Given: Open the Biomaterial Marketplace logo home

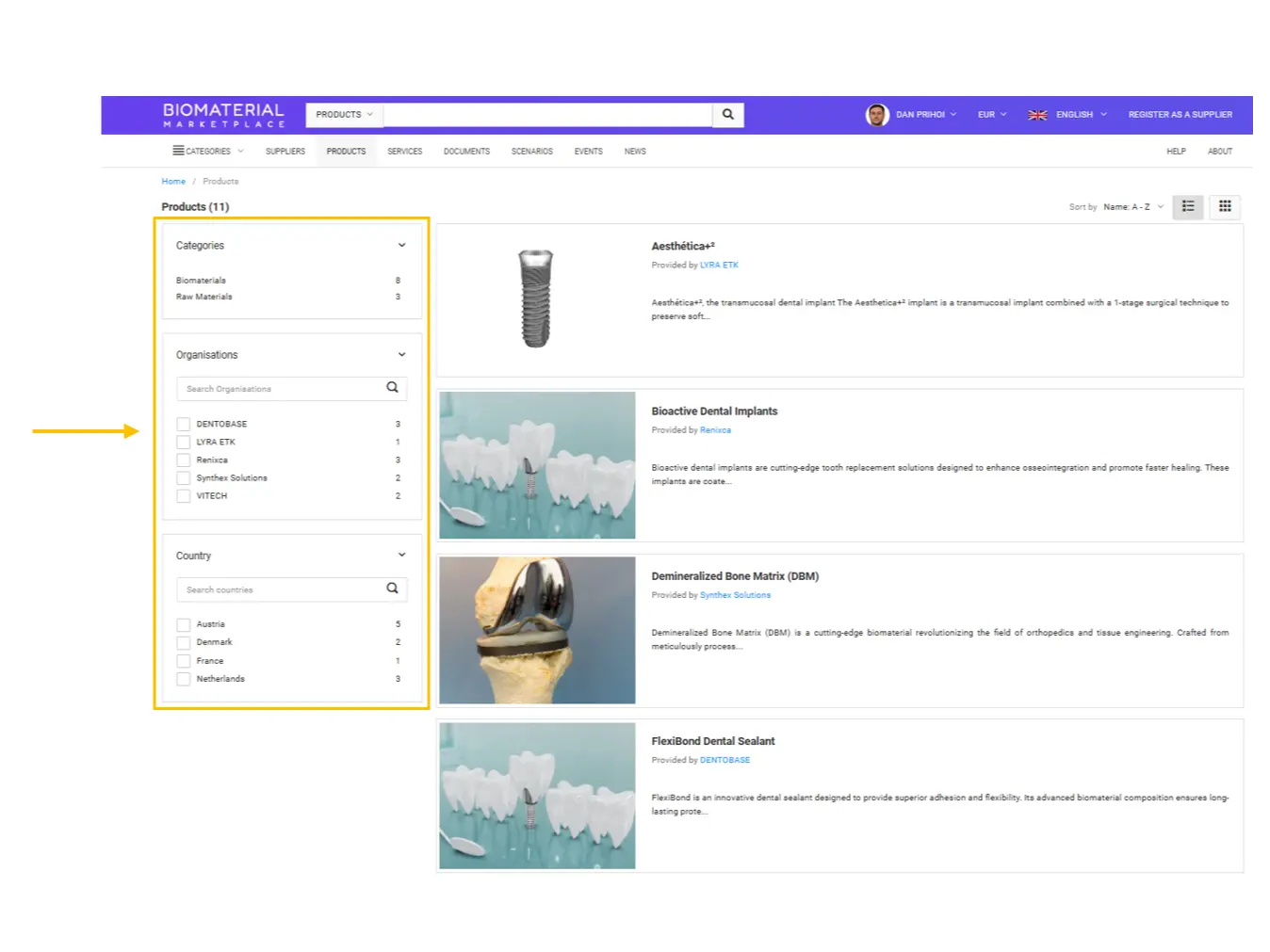Looking at the screenshot, I should (223, 115).
